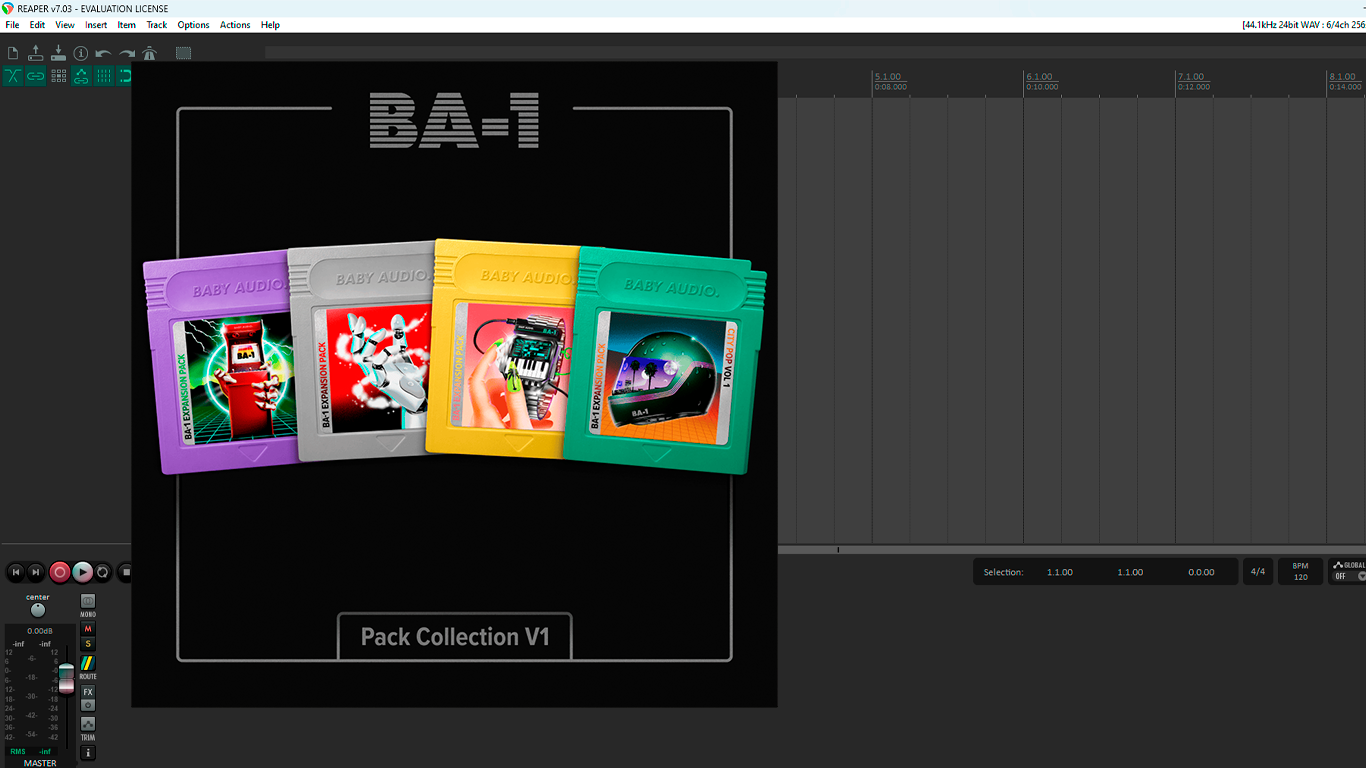Toggle the transport repeat loop button
1366x768 pixels.
(103, 572)
